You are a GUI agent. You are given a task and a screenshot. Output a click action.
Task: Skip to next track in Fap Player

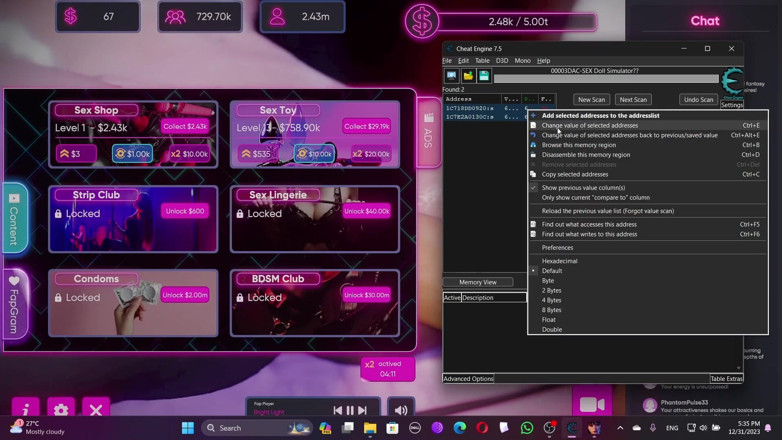(x=363, y=410)
